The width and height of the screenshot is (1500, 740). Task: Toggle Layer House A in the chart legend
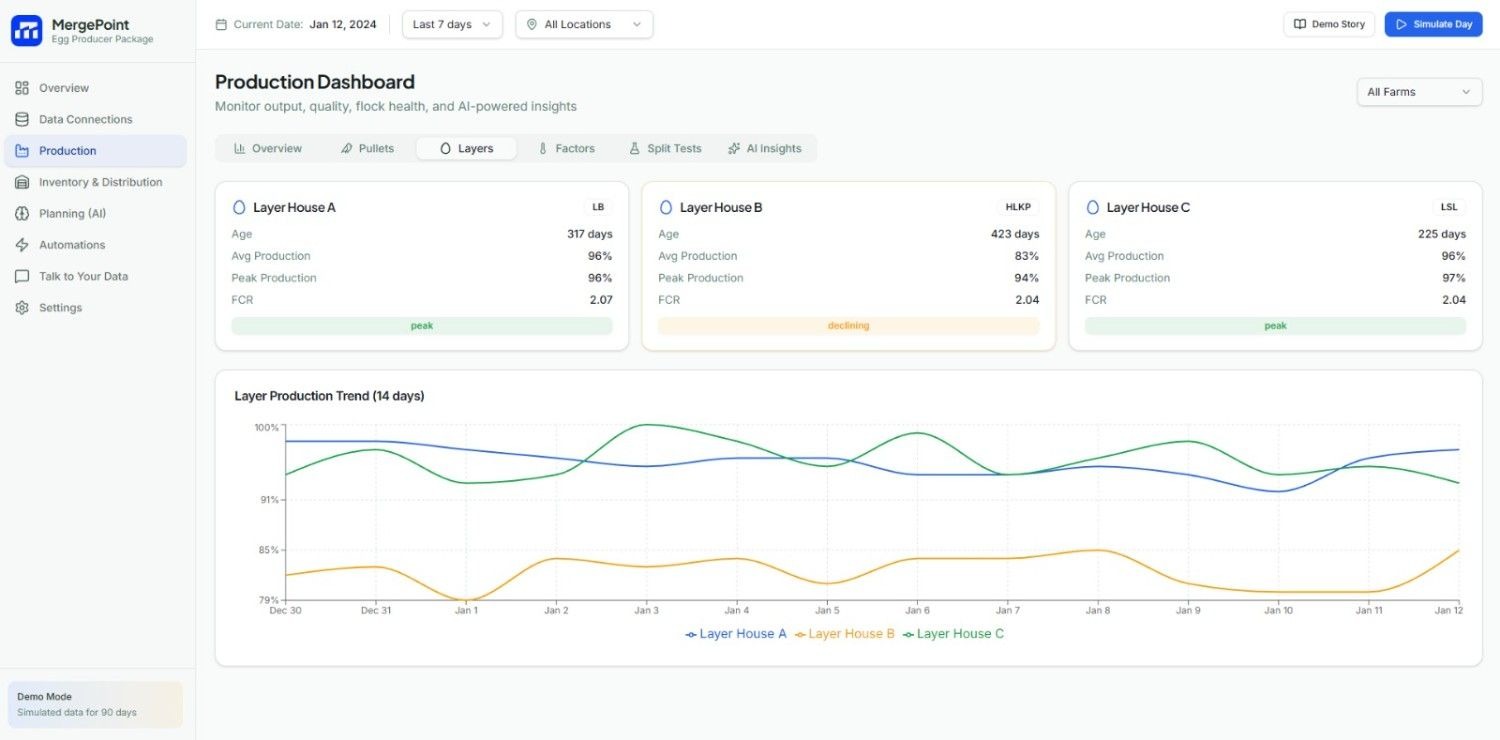[x=735, y=633]
